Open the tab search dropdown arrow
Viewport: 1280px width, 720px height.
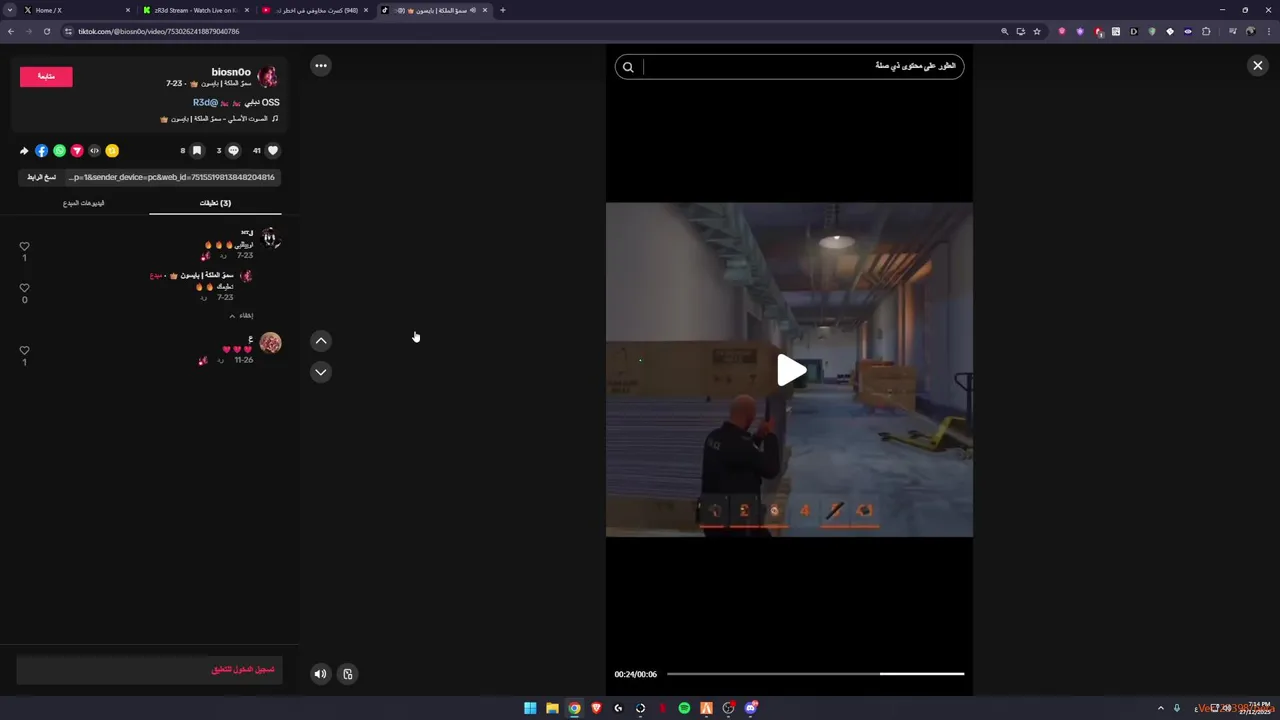[x=10, y=10]
